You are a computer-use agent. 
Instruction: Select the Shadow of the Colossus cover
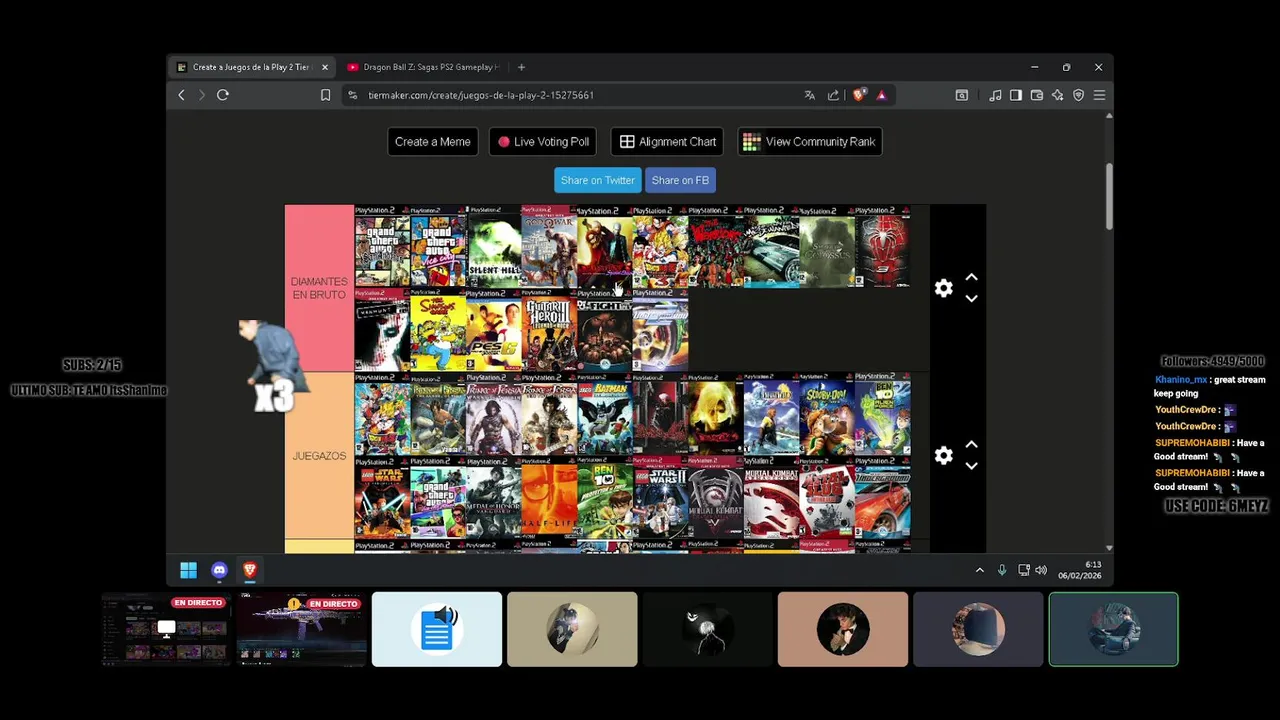[x=827, y=247]
